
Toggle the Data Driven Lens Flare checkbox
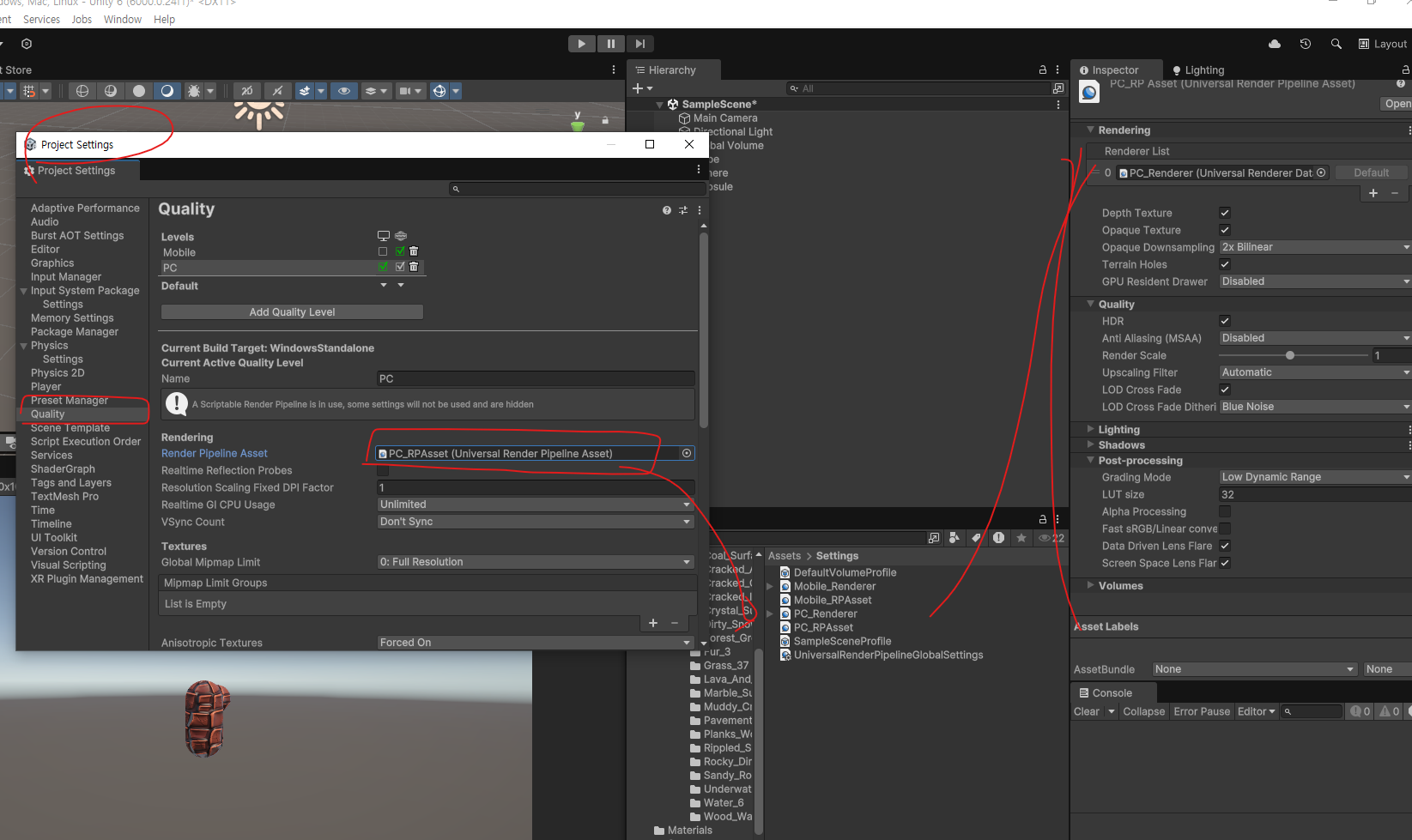pos(1225,546)
